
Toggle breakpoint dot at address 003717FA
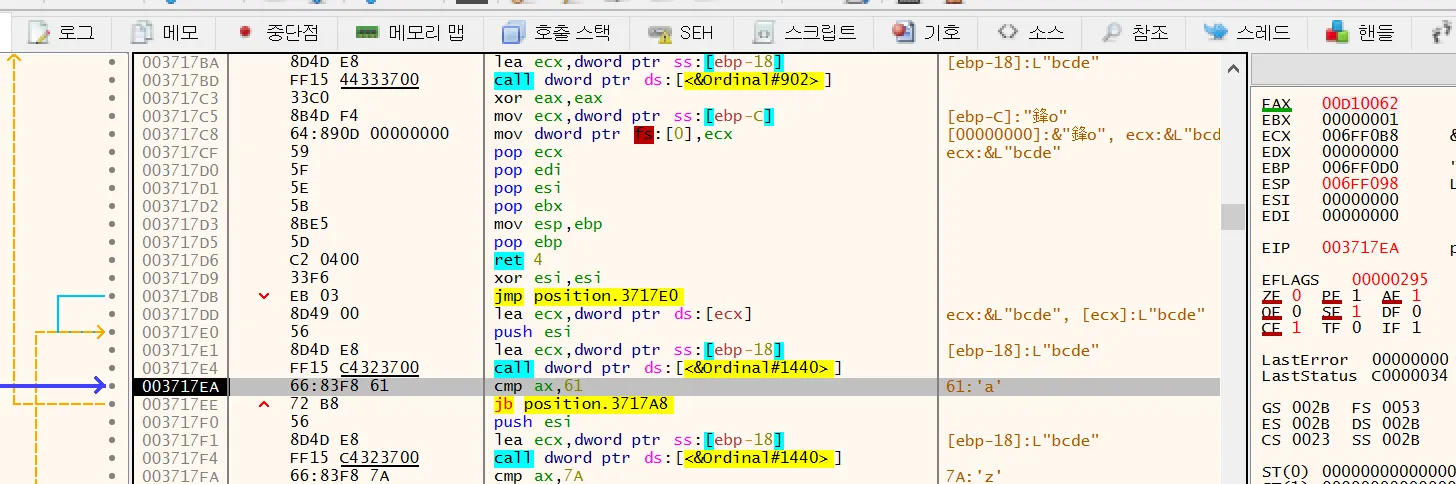(x=112, y=476)
